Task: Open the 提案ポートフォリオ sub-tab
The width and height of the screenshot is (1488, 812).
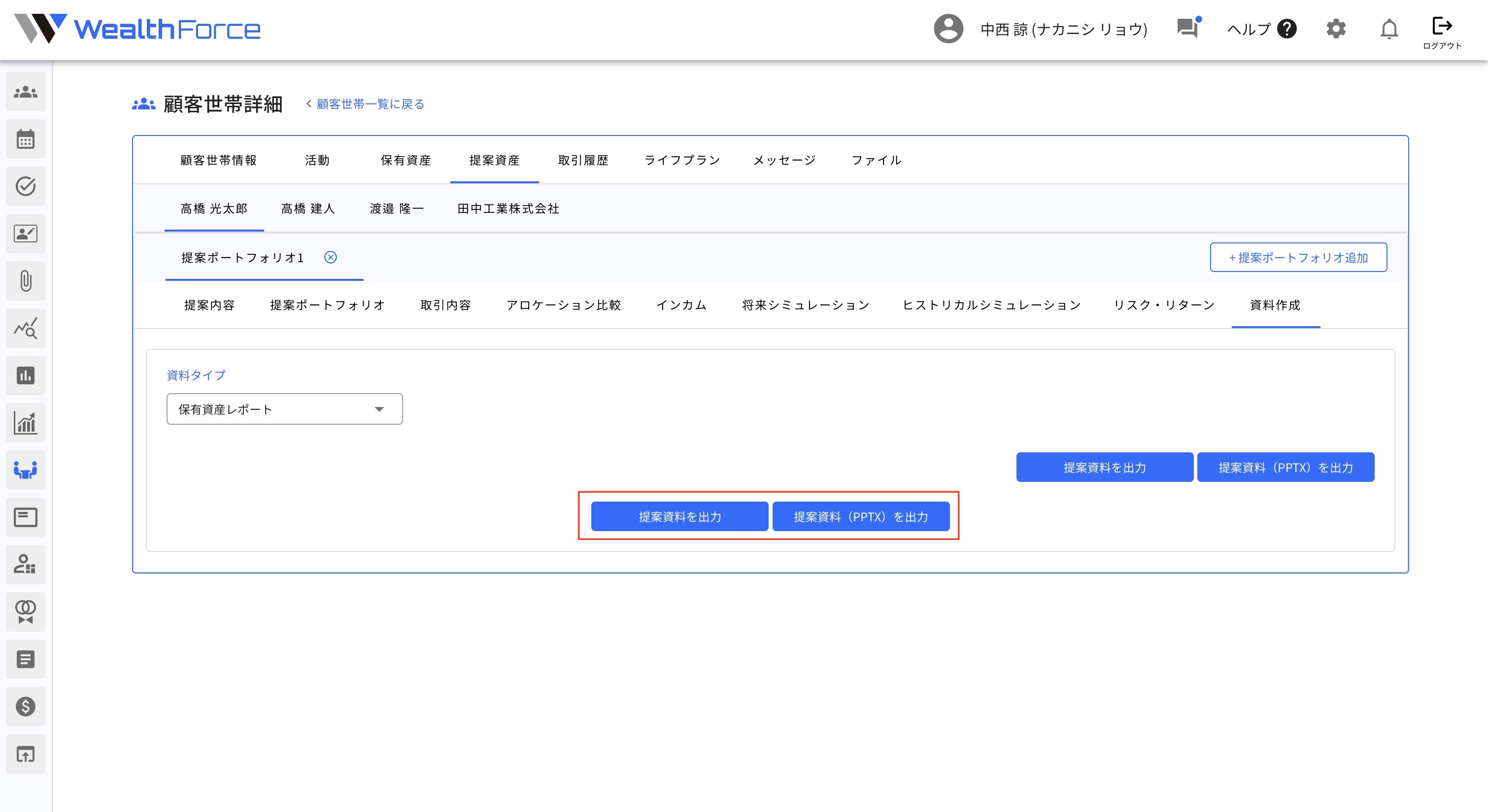Action: click(328, 305)
